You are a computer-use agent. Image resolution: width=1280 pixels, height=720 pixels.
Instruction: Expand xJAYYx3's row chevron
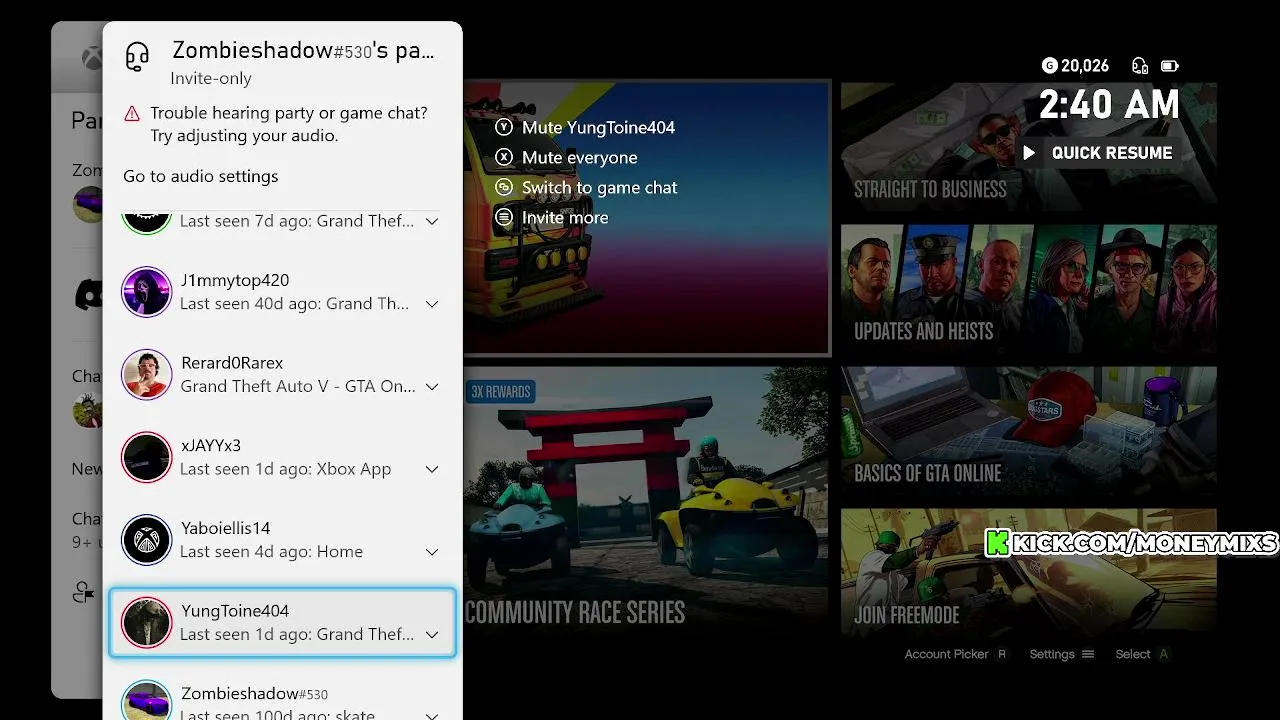(x=432, y=469)
